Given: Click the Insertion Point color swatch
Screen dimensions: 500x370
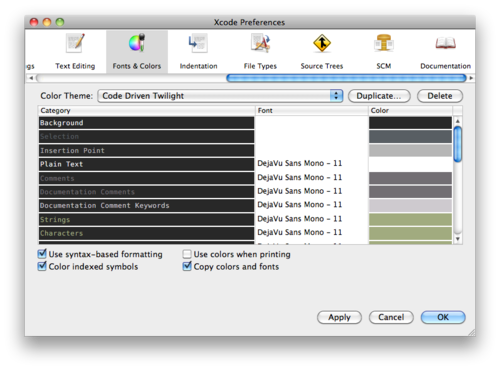Looking at the screenshot, I should pos(410,150).
